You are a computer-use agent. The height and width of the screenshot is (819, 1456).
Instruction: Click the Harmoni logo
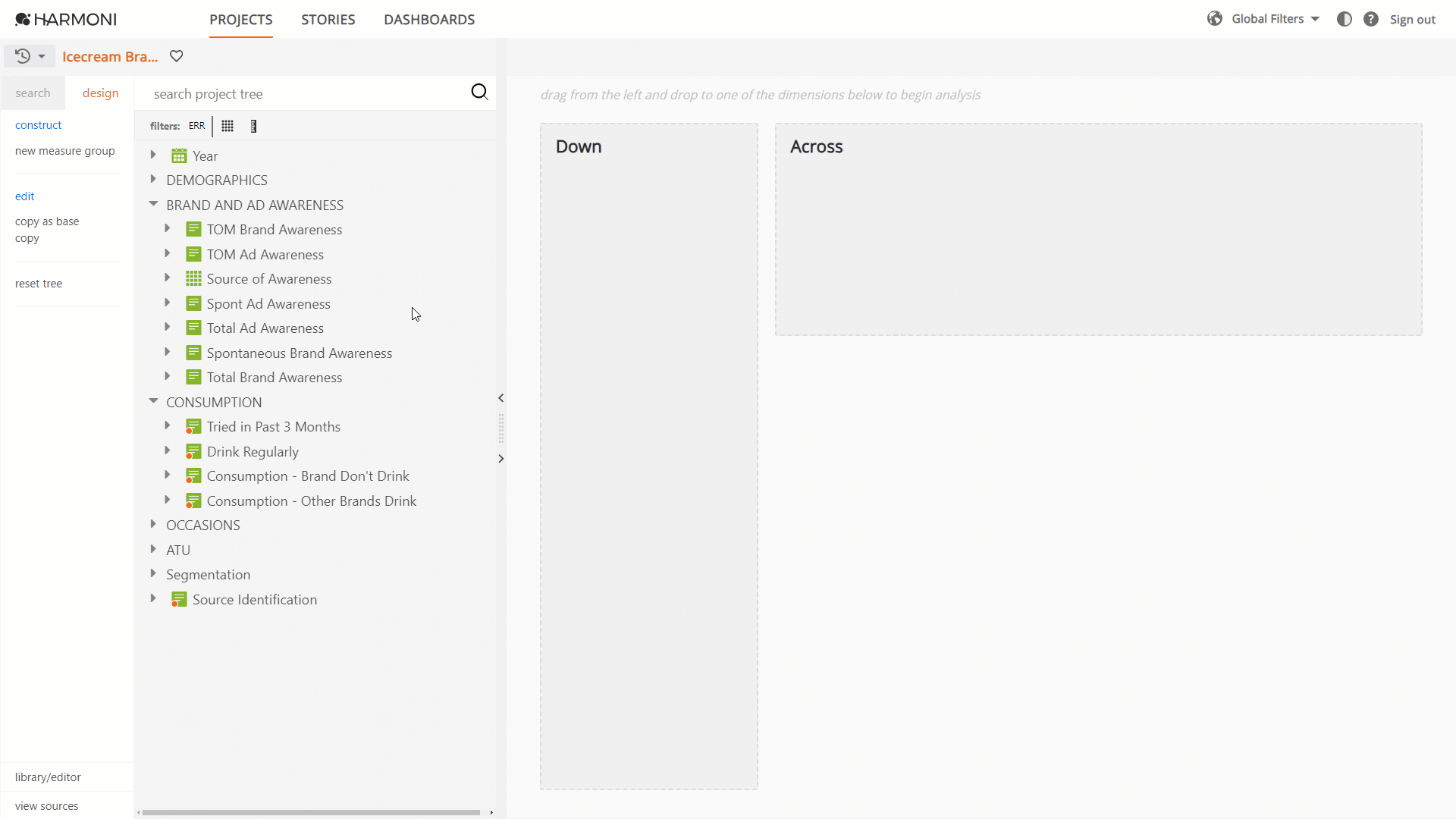(x=66, y=20)
